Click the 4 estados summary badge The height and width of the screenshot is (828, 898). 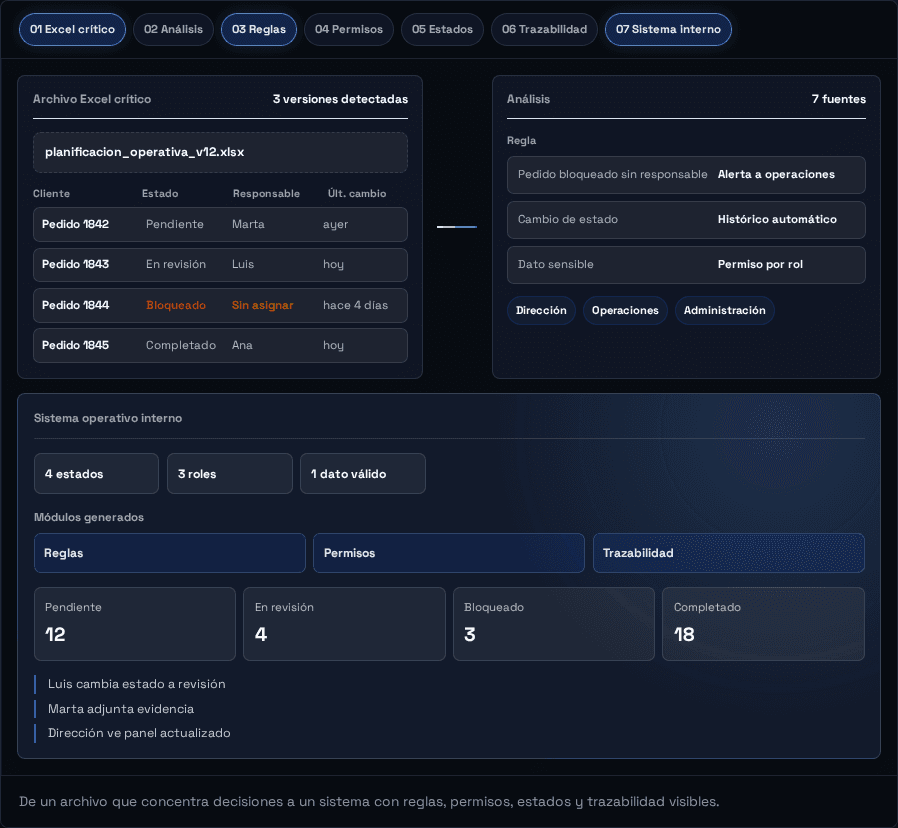(96, 474)
